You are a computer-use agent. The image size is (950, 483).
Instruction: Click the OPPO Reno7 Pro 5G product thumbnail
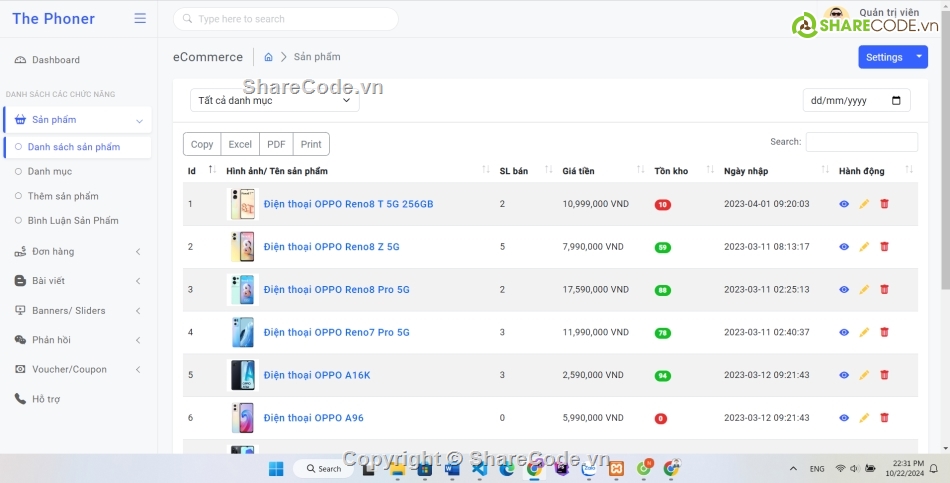coord(242,332)
